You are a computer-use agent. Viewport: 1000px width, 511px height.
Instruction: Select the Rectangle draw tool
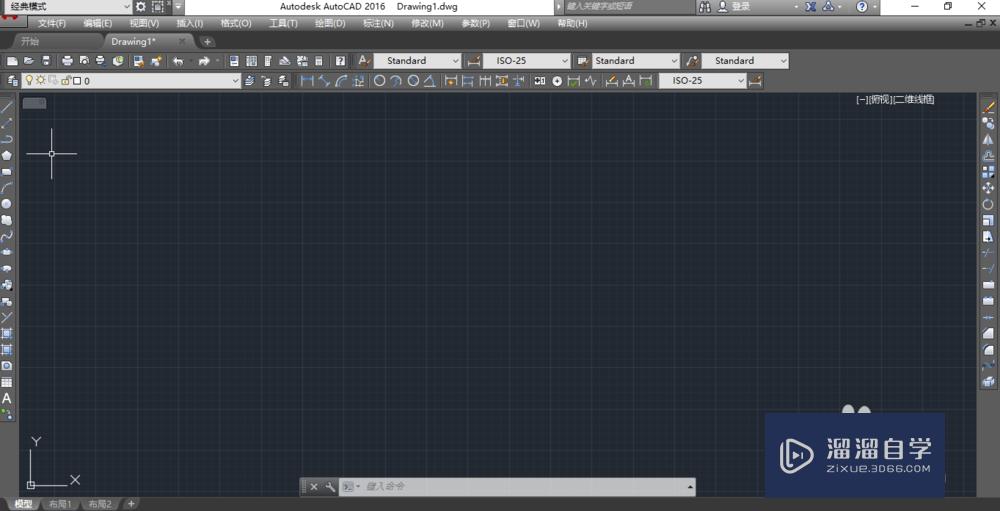7,172
